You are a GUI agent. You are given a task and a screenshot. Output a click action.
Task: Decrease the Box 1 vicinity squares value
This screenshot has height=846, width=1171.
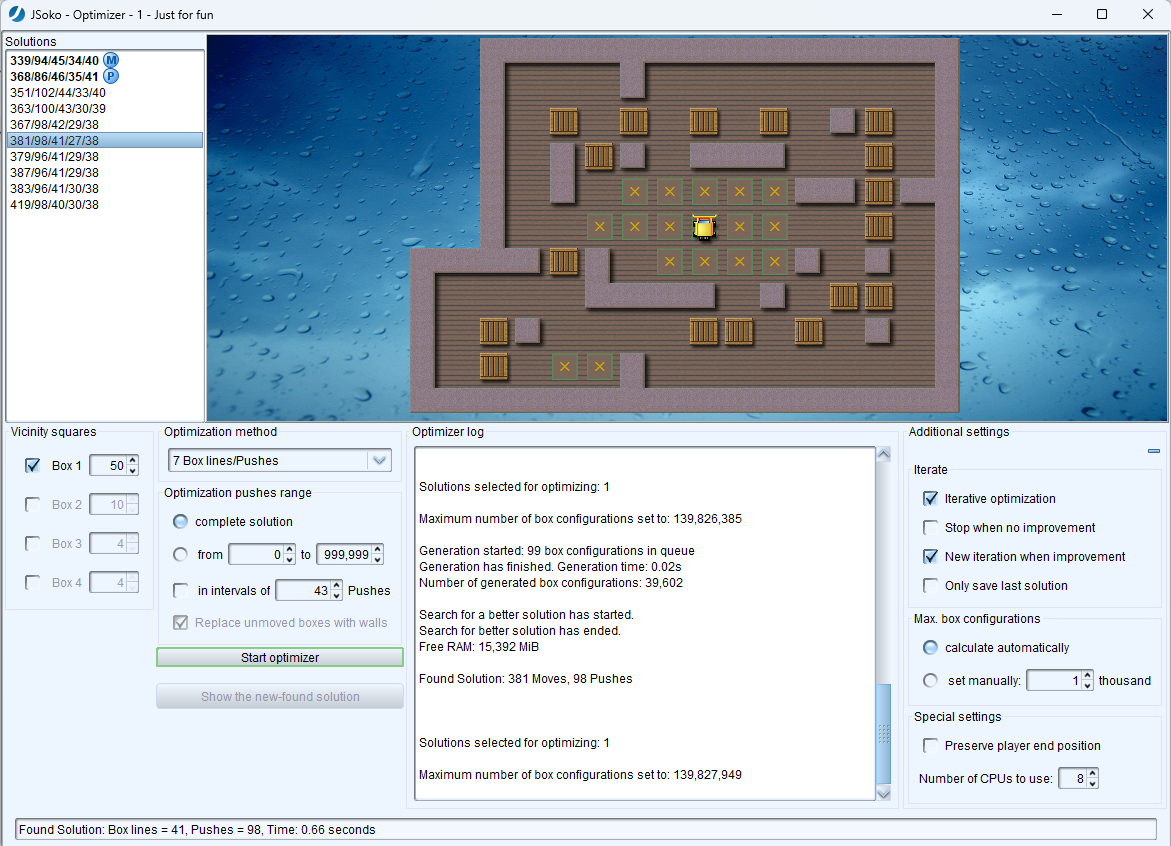point(132,470)
